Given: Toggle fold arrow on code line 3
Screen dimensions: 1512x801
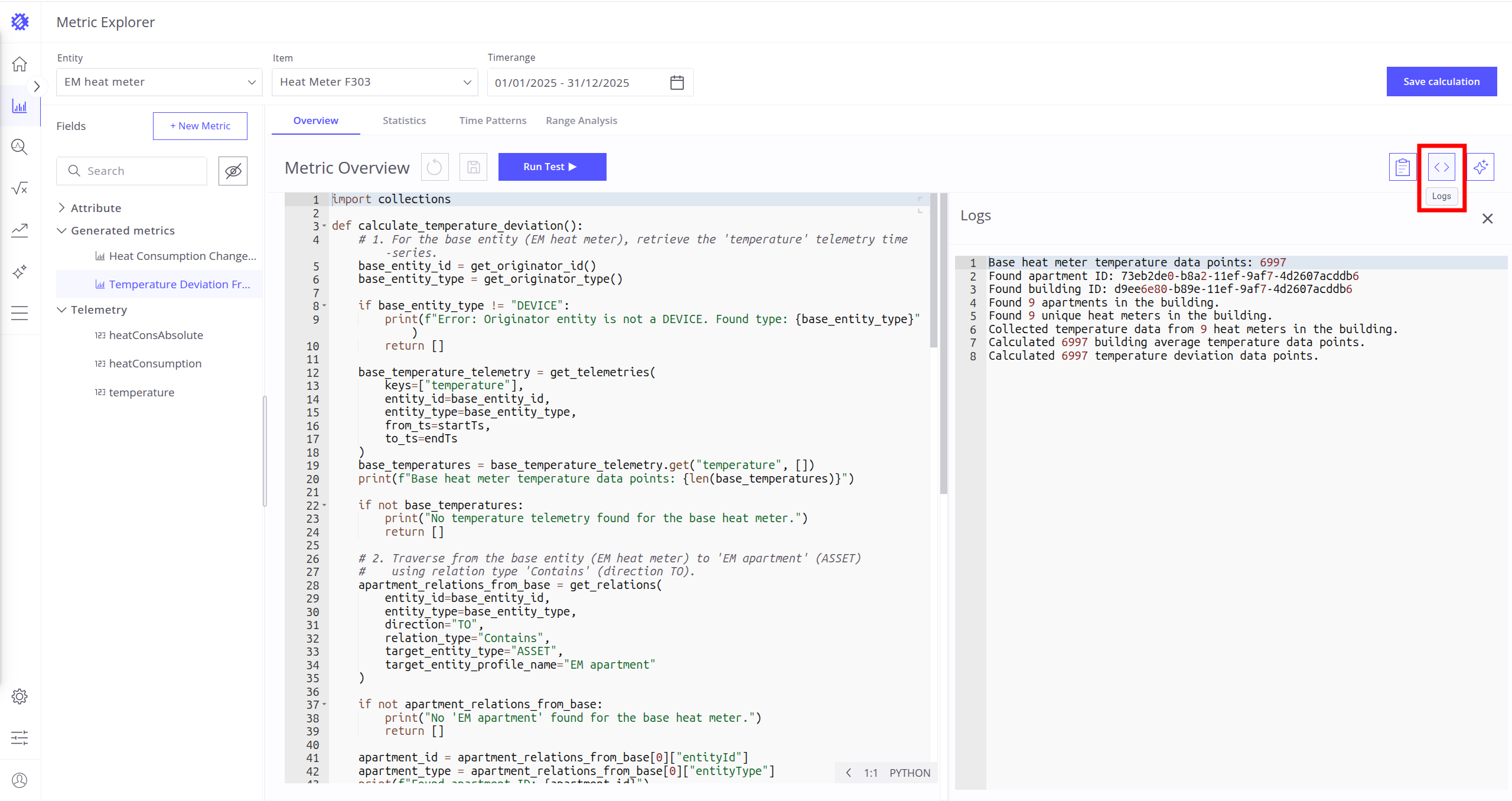Looking at the screenshot, I should [324, 226].
